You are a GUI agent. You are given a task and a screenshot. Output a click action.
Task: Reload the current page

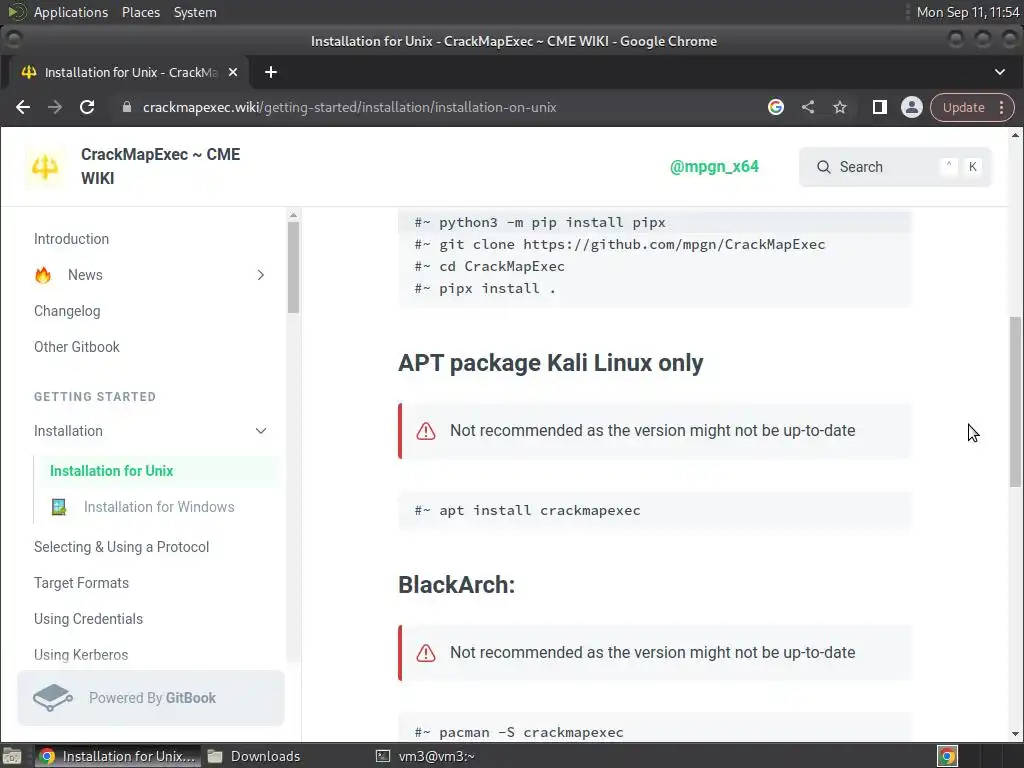pos(87,107)
